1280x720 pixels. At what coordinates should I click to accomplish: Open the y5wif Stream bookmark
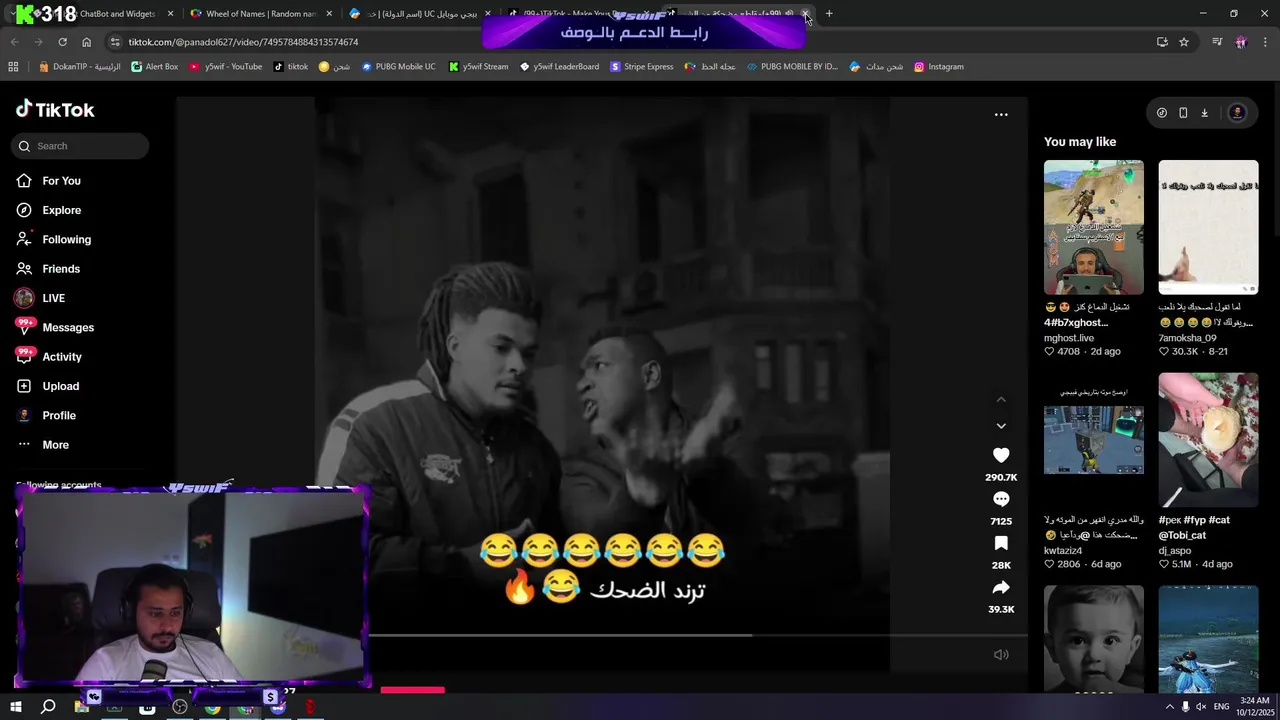pos(478,67)
